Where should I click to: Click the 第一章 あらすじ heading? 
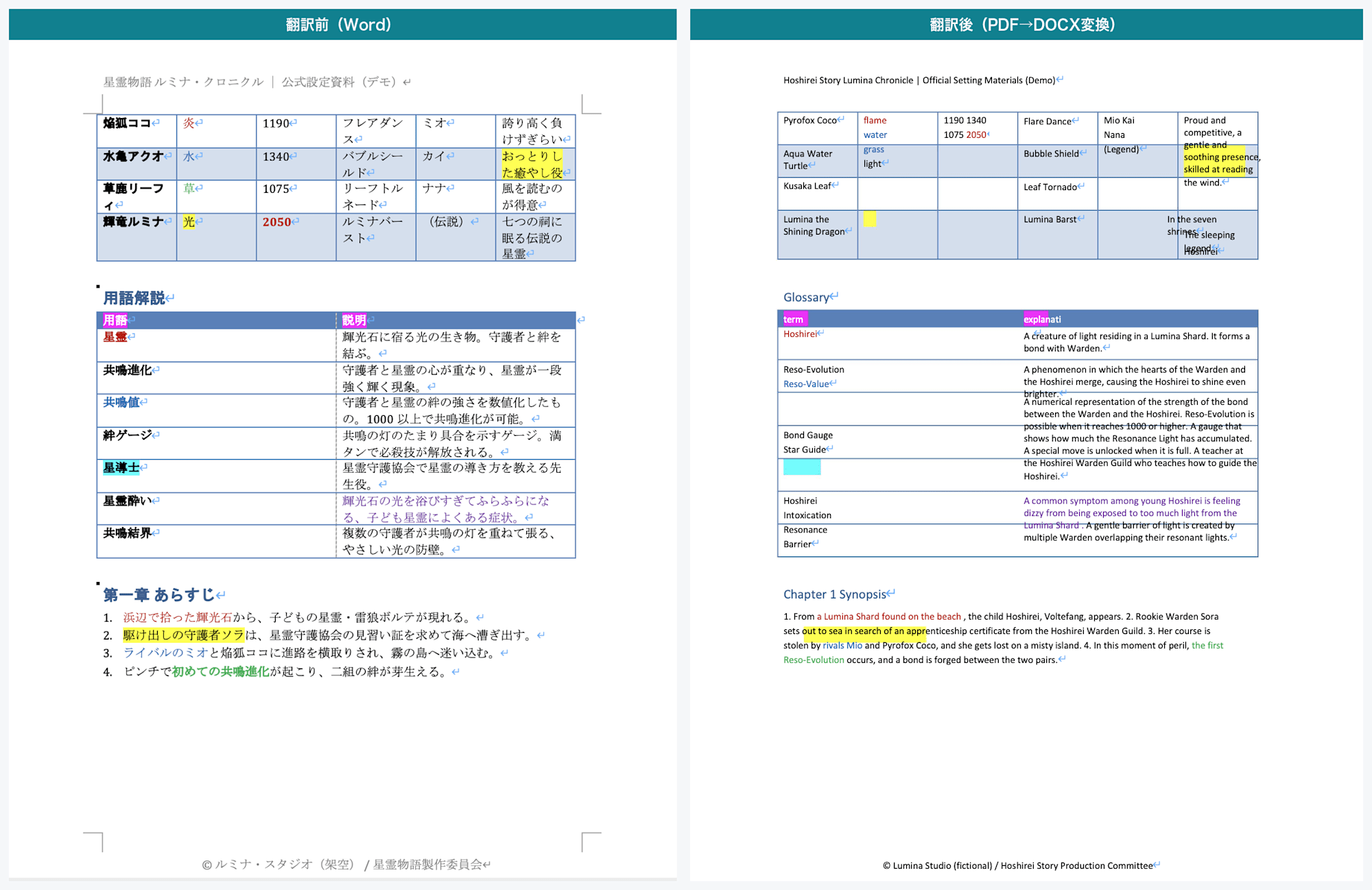pyautogui.click(x=158, y=594)
